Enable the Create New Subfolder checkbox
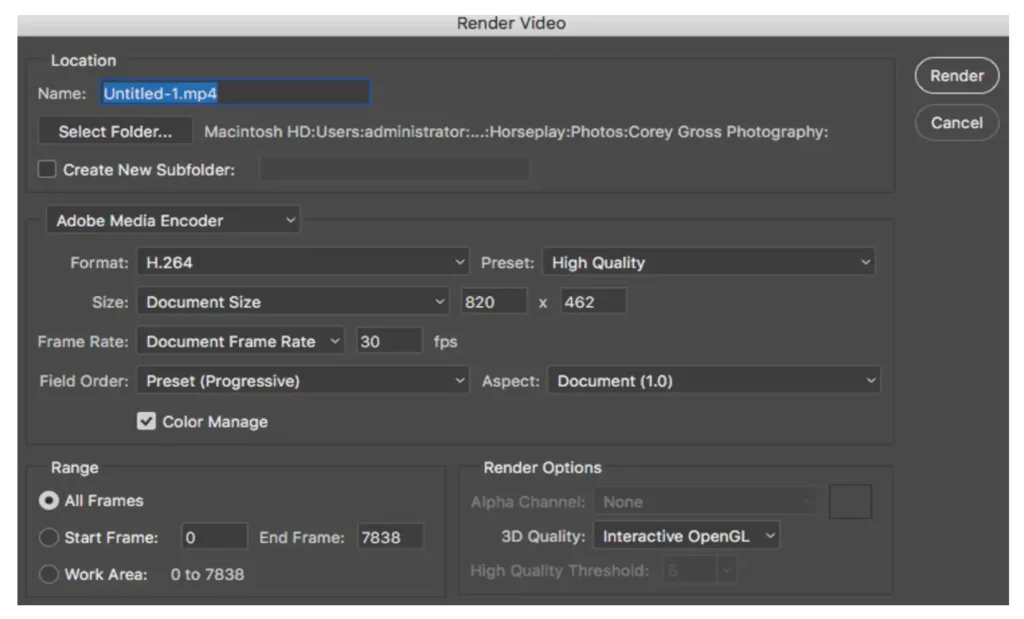 (47, 170)
